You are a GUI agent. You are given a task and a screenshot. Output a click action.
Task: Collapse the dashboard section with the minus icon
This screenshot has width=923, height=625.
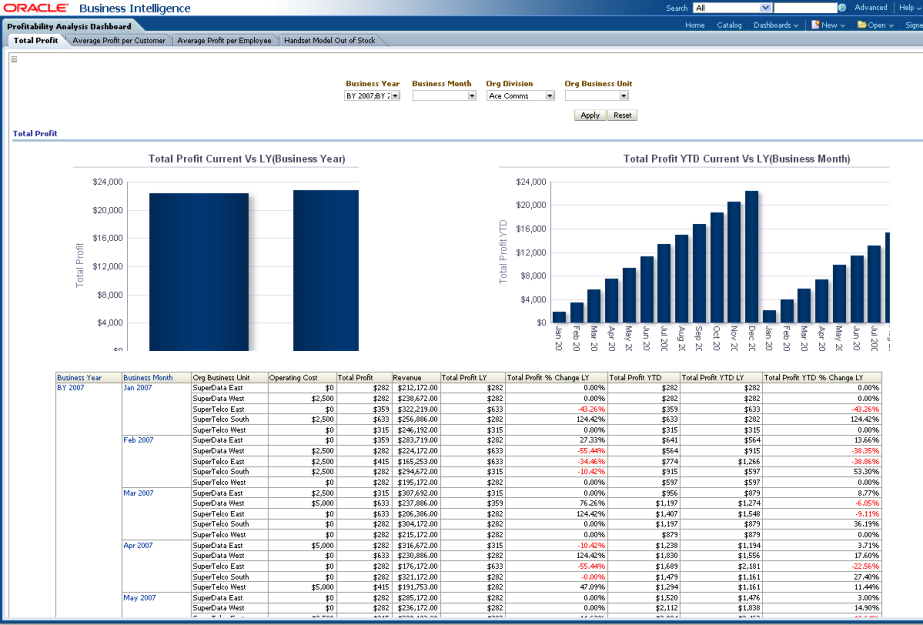(14, 59)
